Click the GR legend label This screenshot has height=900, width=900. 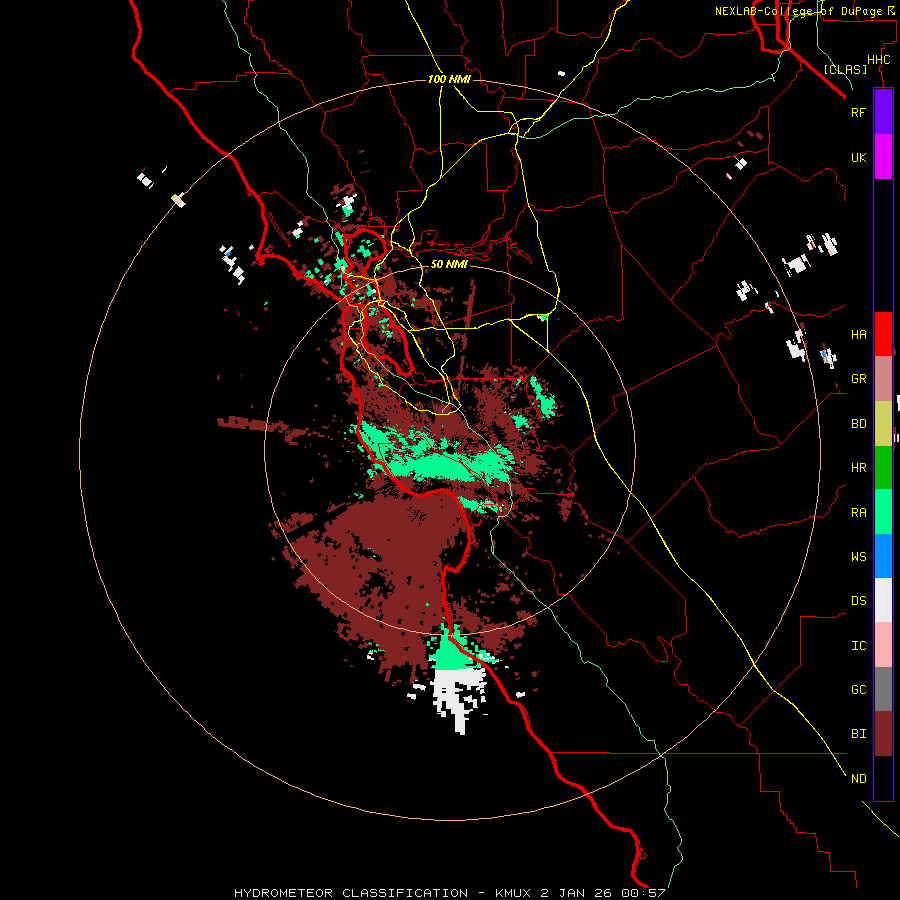click(x=858, y=379)
